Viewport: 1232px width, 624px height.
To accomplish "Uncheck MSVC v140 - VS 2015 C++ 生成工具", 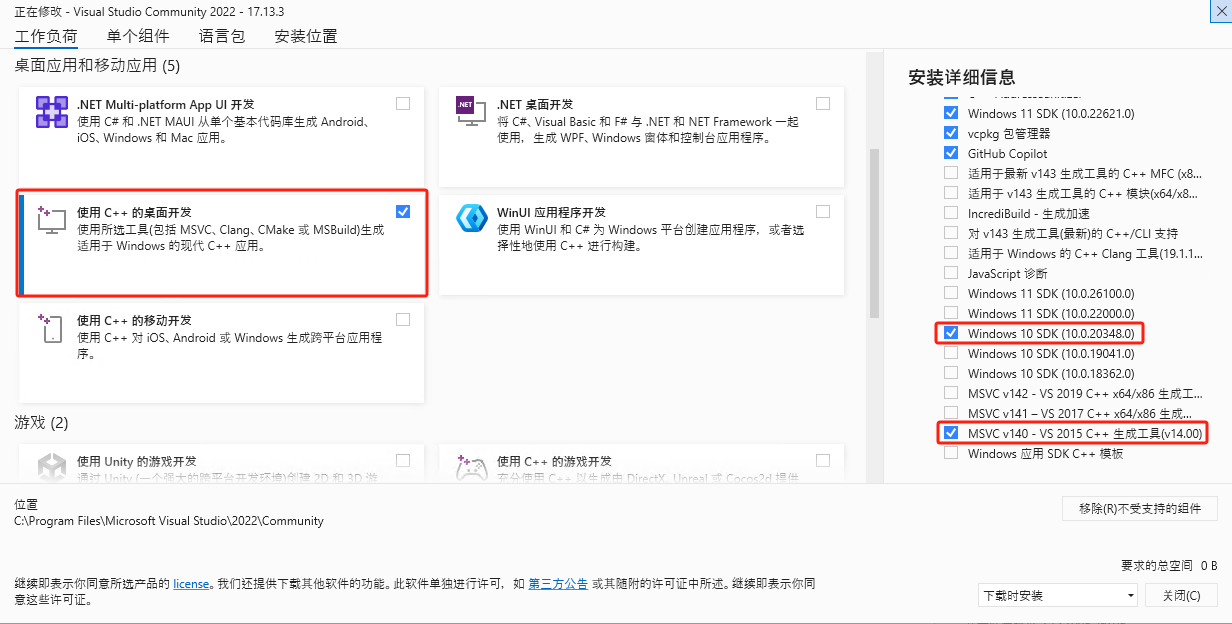I will 950,433.
